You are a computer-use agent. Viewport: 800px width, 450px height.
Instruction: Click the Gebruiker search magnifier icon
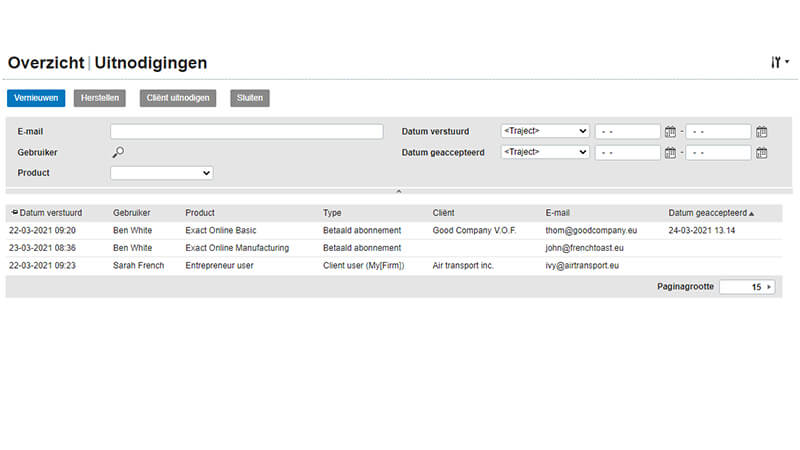[x=118, y=152]
